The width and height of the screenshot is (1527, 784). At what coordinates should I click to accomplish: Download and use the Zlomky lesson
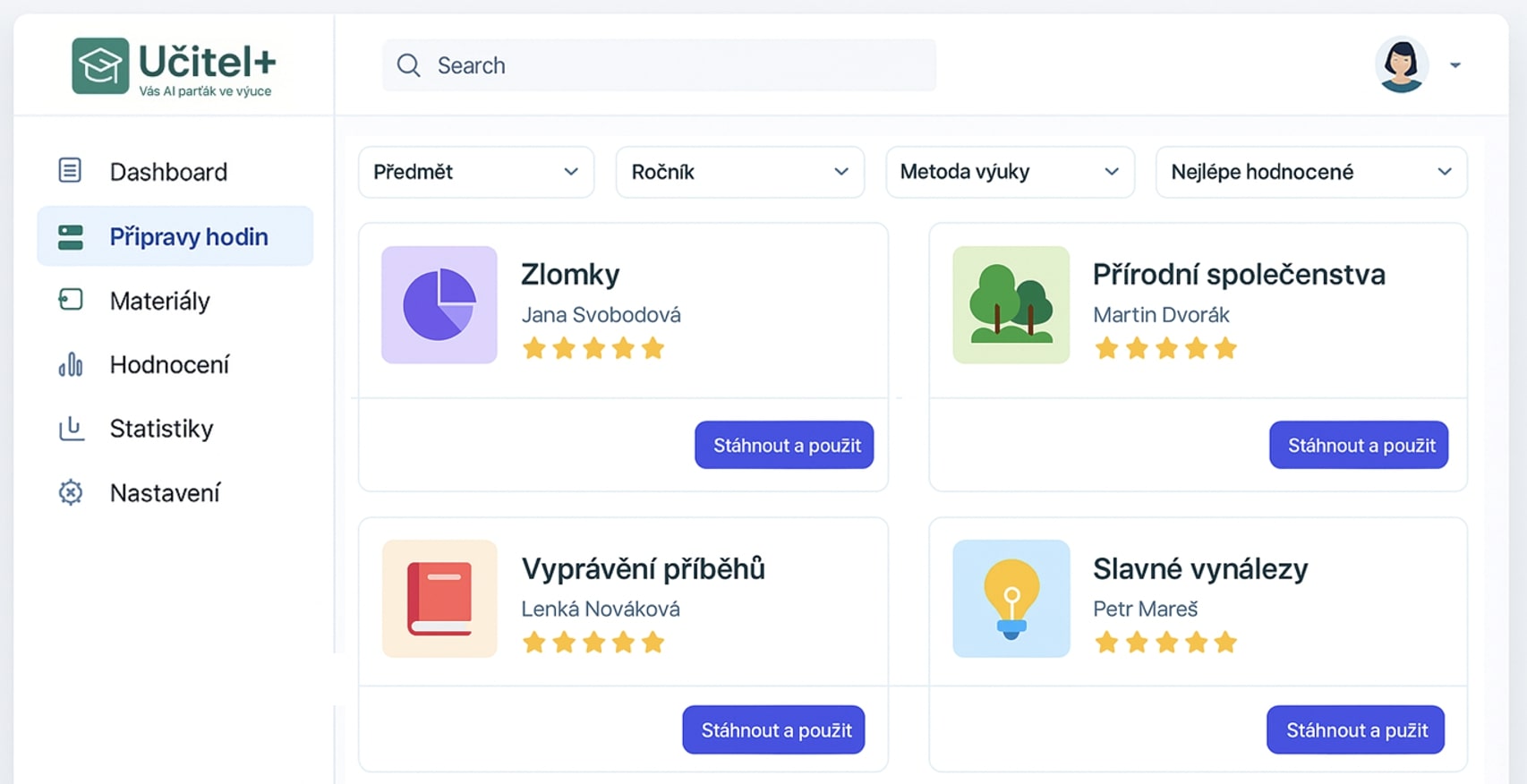(784, 445)
